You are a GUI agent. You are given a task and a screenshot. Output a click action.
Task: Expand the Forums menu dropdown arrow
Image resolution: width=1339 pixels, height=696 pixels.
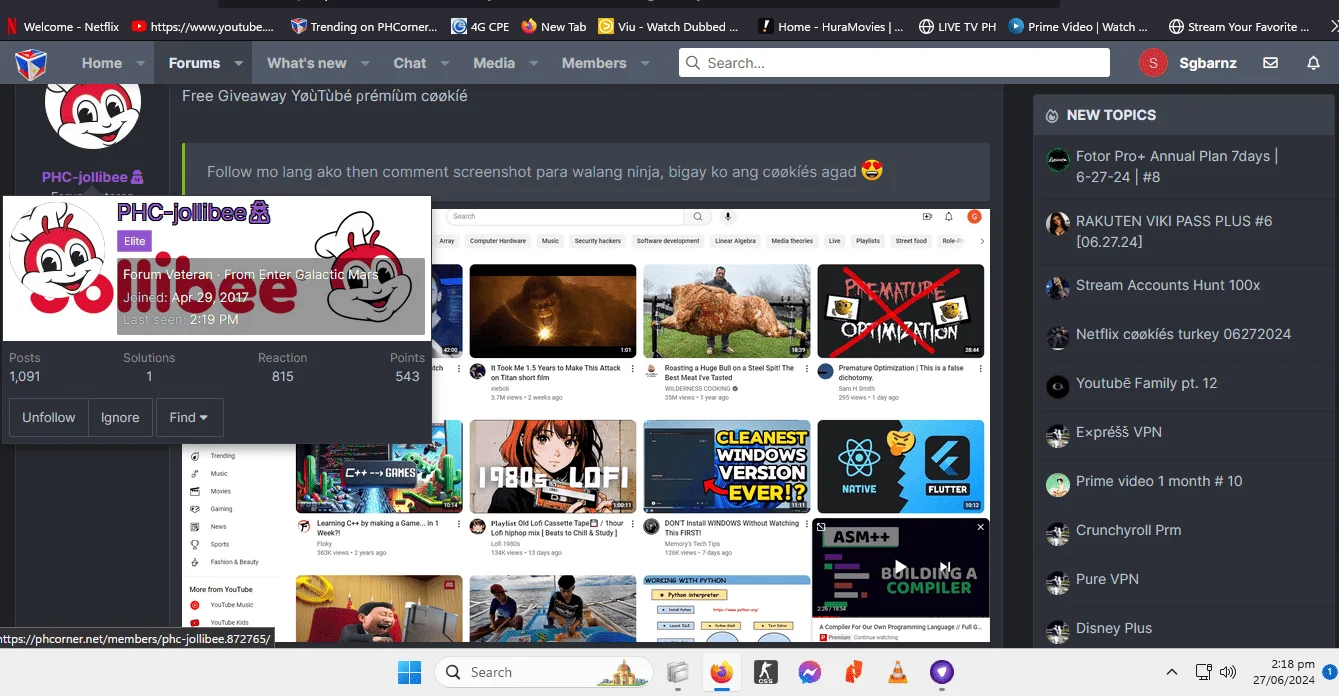(238, 63)
